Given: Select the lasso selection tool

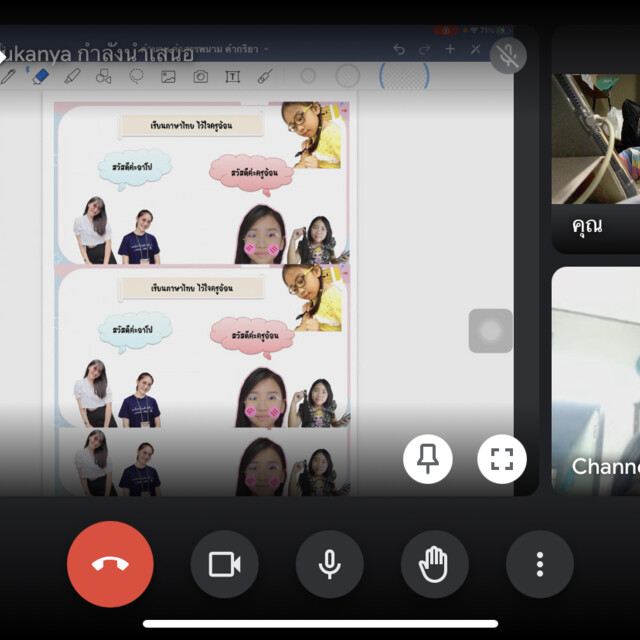Looking at the screenshot, I should (136, 76).
